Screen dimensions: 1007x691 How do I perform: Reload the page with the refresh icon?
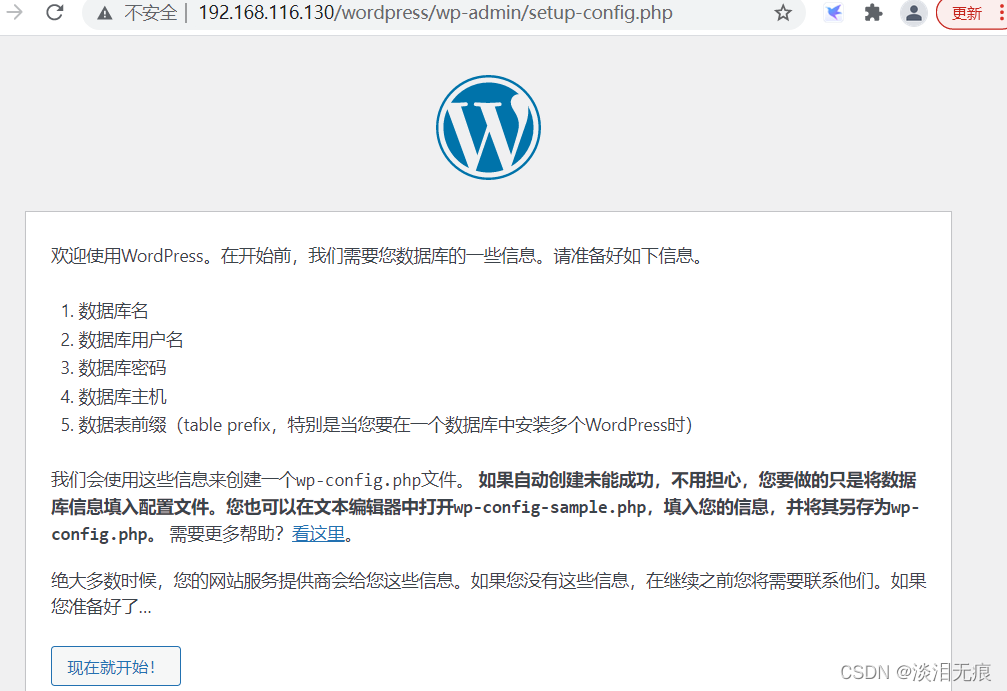click(x=55, y=12)
